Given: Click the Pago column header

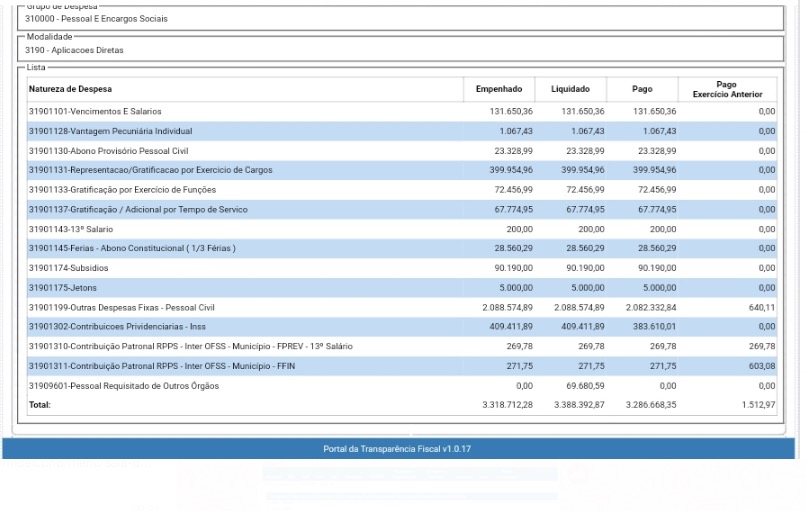Looking at the screenshot, I should coord(642,90).
